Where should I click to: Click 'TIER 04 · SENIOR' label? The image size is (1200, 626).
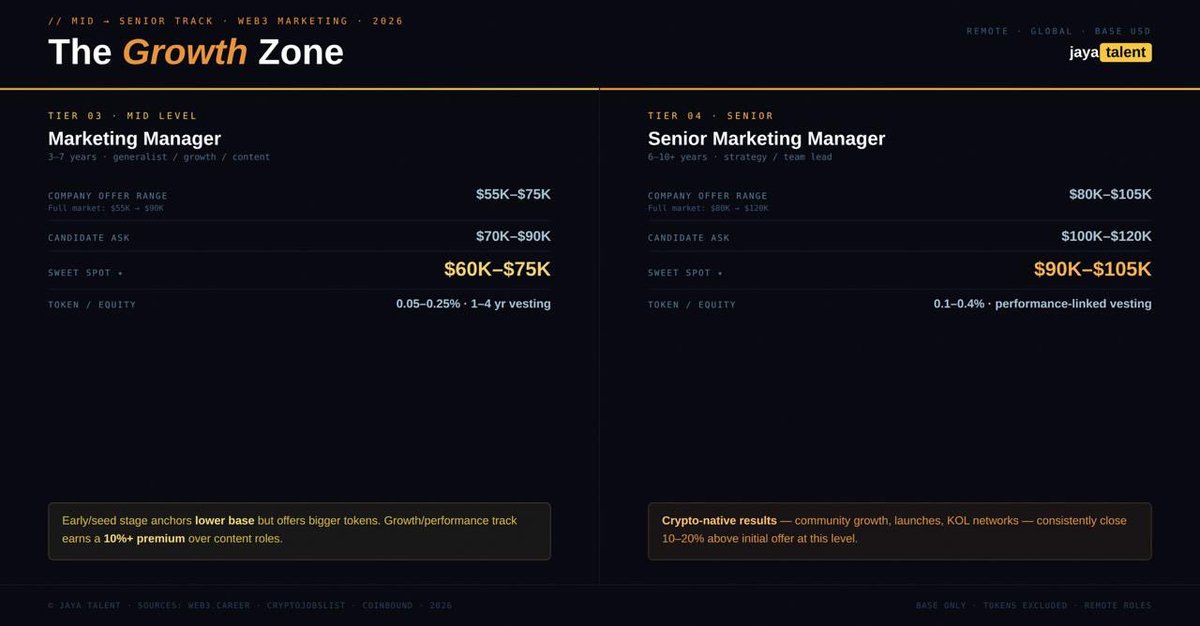[x=711, y=116]
